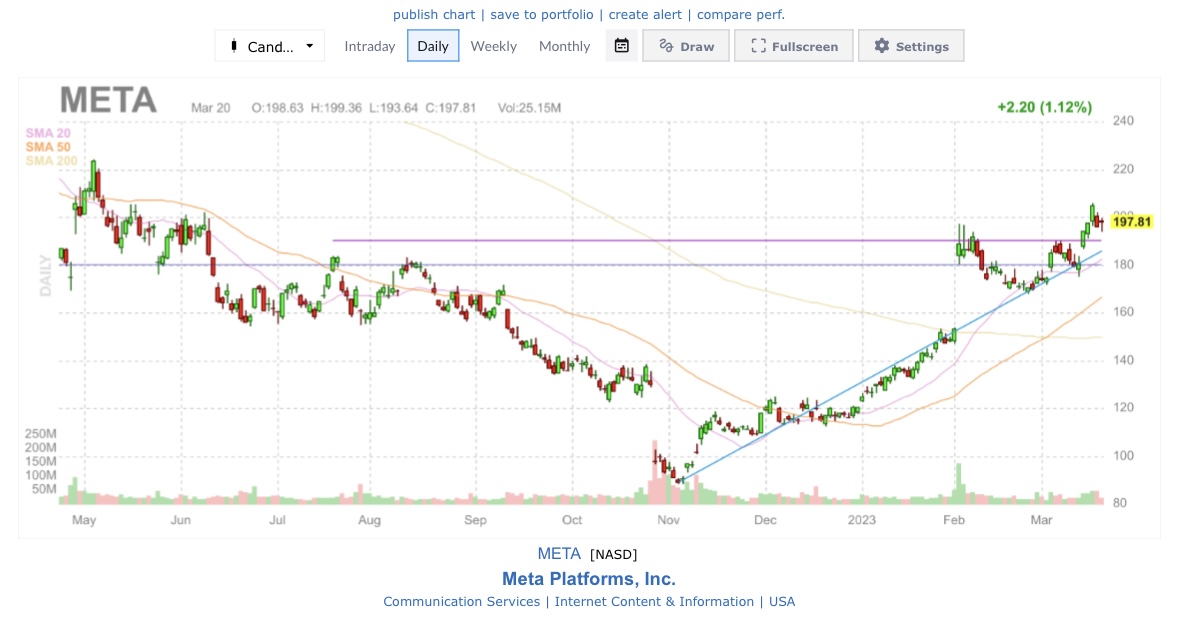The image size is (1179, 618).
Task: Click the publish chart link
Action: 434,14
